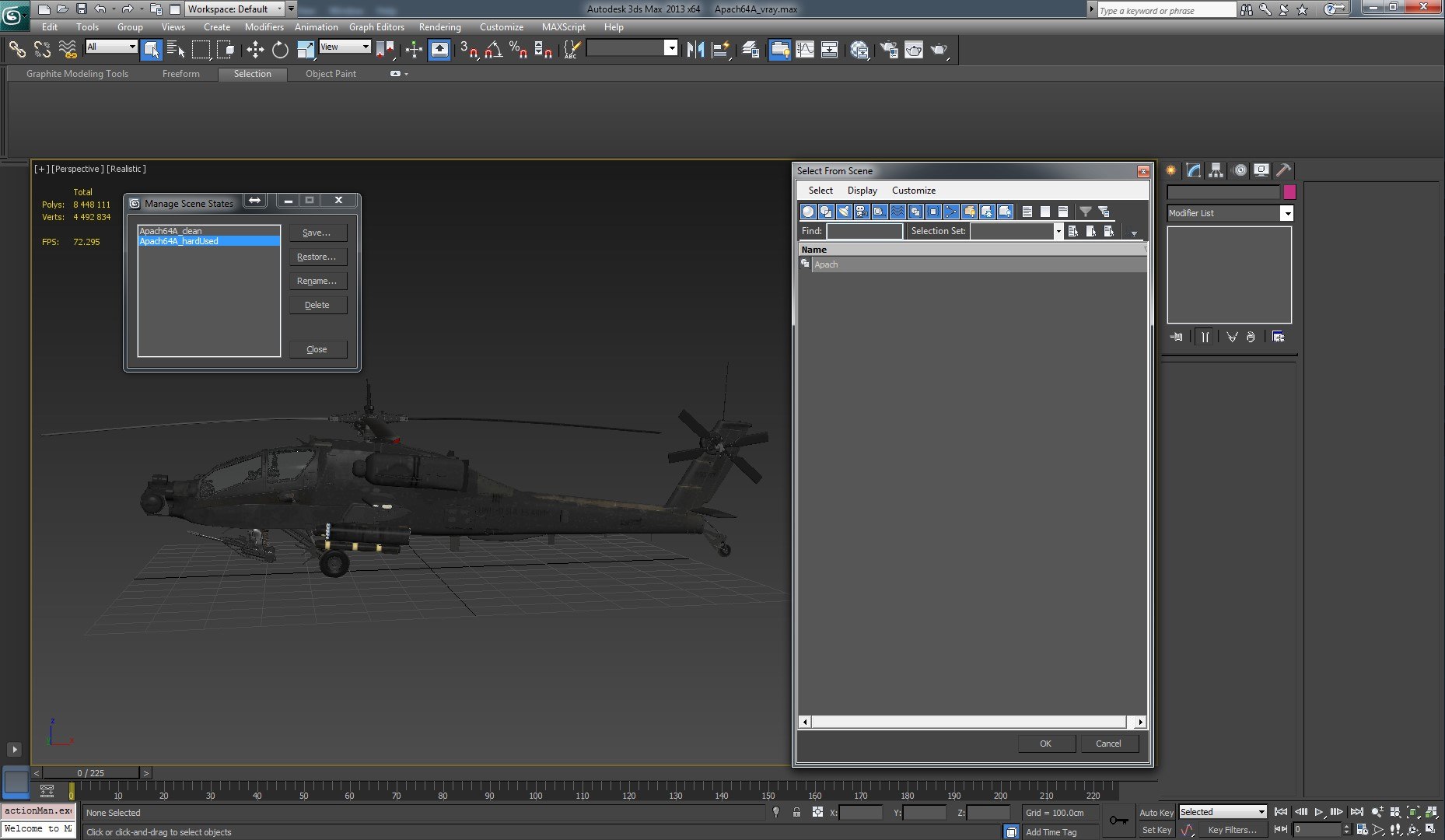Activate the Select and Scale tool

[306, 50]
